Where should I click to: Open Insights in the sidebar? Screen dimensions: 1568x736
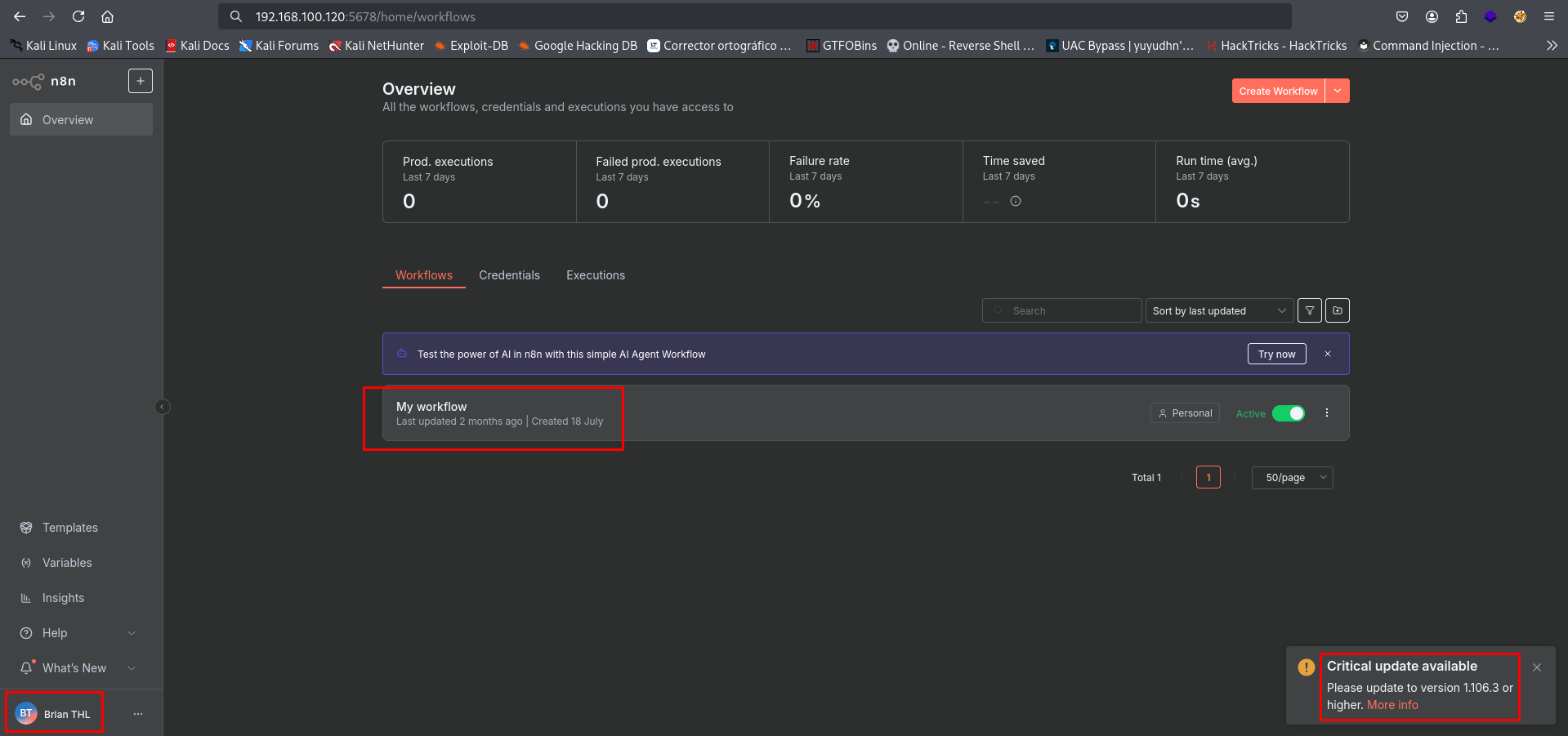[x=63, y=598]
